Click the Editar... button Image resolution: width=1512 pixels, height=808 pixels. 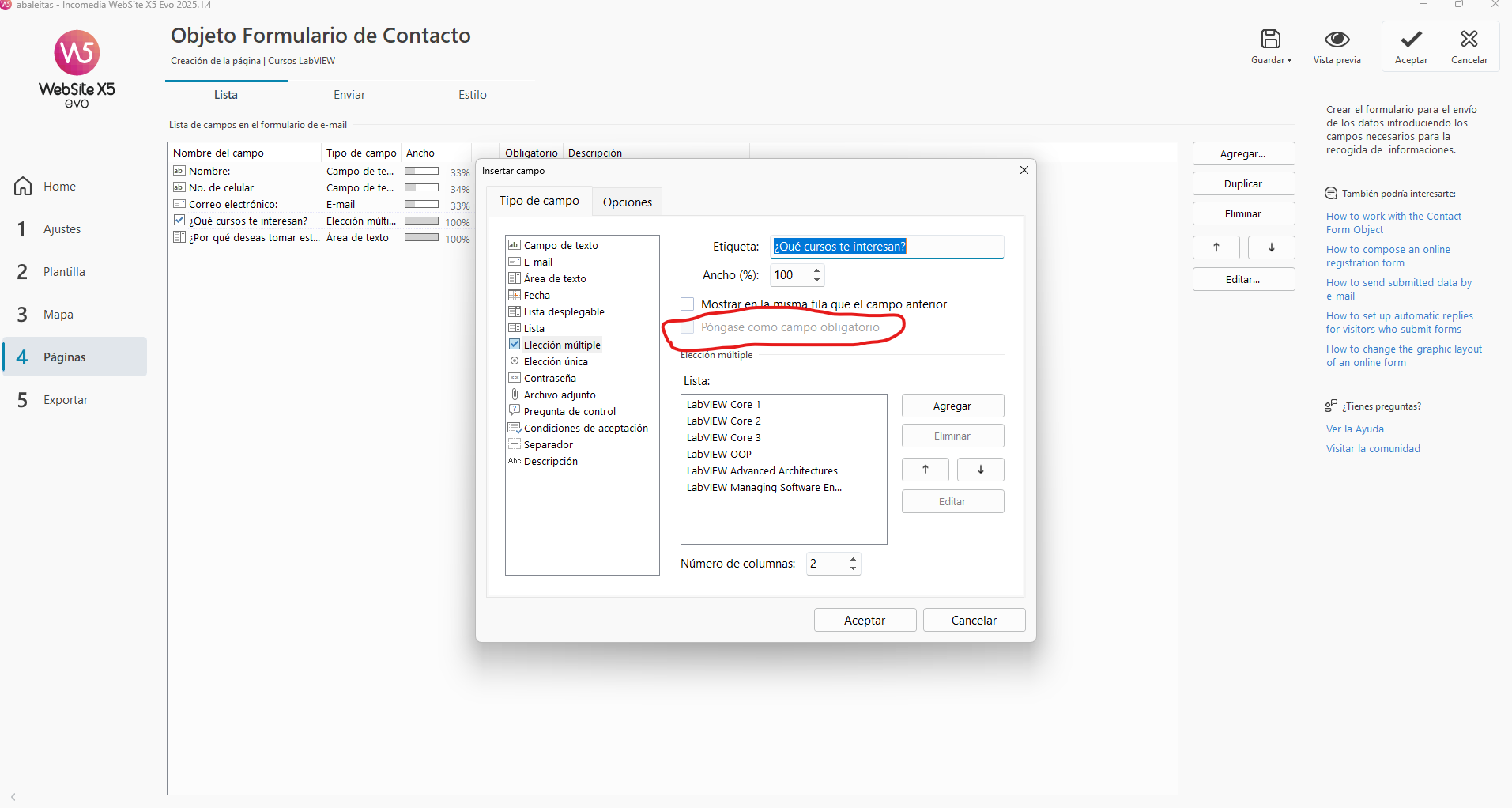[1243, 280]
